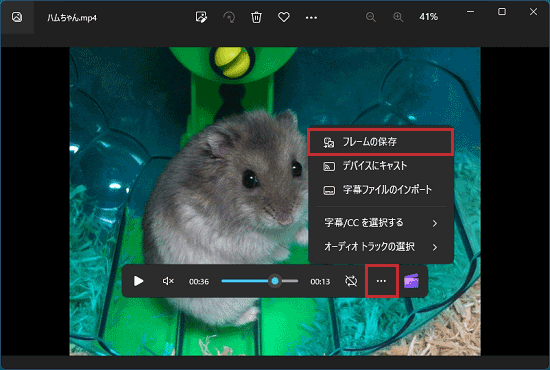Open the playback bar three-dot options
Image resolution: width=550 pixels, height=370 pixels.
click(381, 281)
